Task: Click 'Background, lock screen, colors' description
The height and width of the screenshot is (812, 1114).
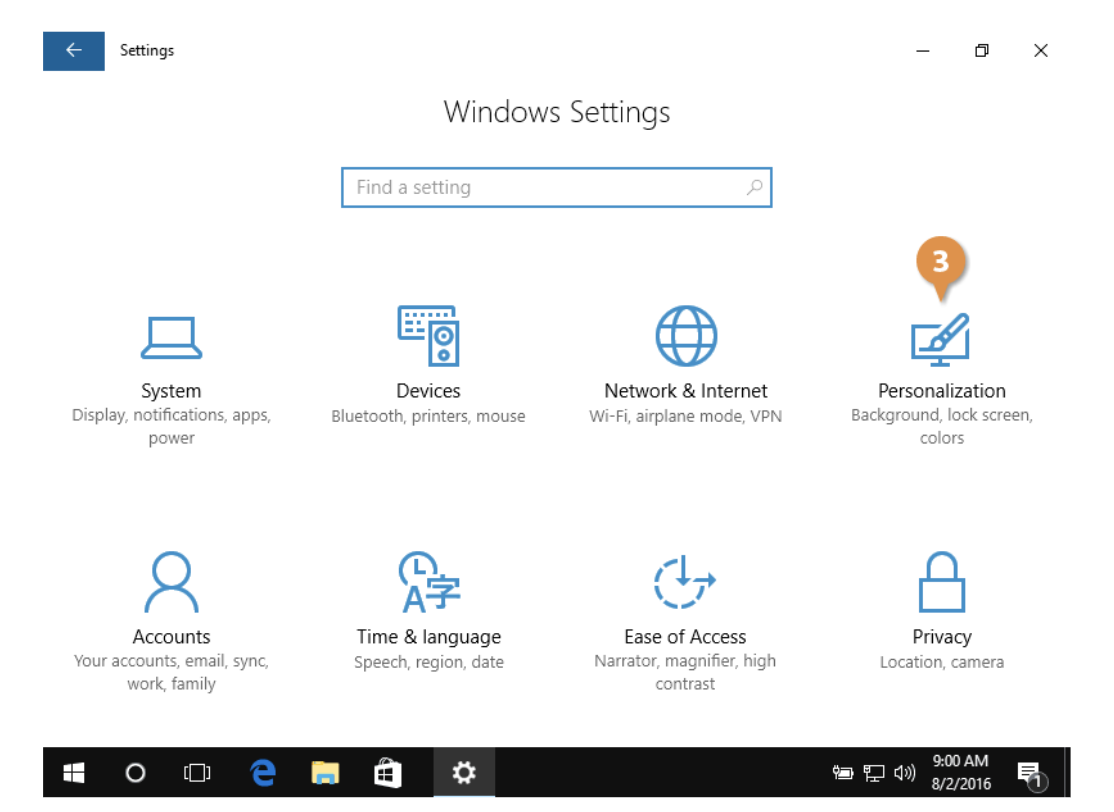Action: (x=942, y=426)
